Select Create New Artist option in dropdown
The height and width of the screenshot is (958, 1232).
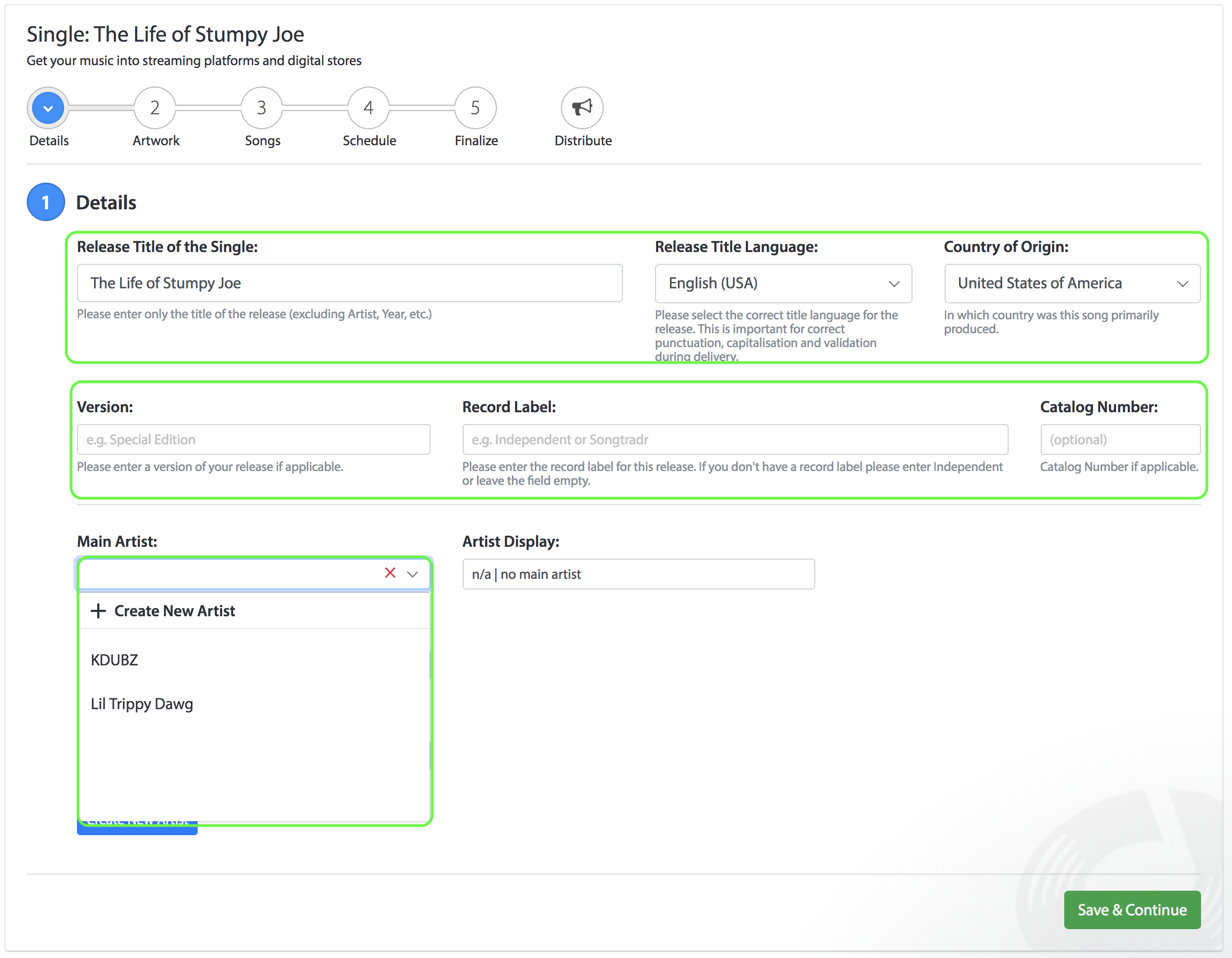coord(254,611)
